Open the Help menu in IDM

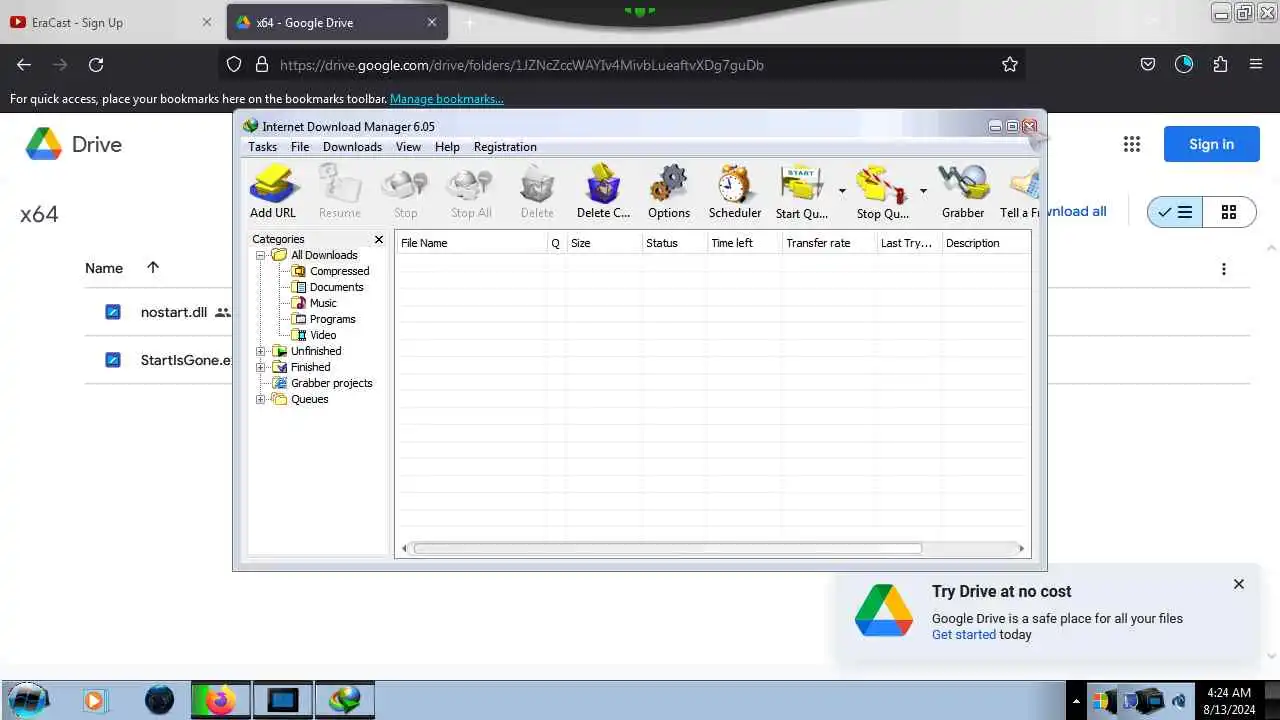447,147
